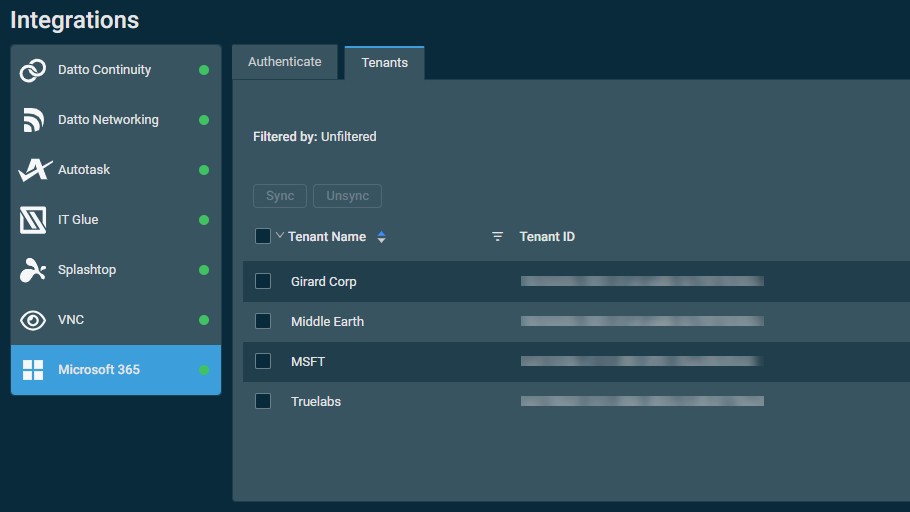910x512 pixels.
Task: Click the Truelabs tenant name
Action: [316, 402]
